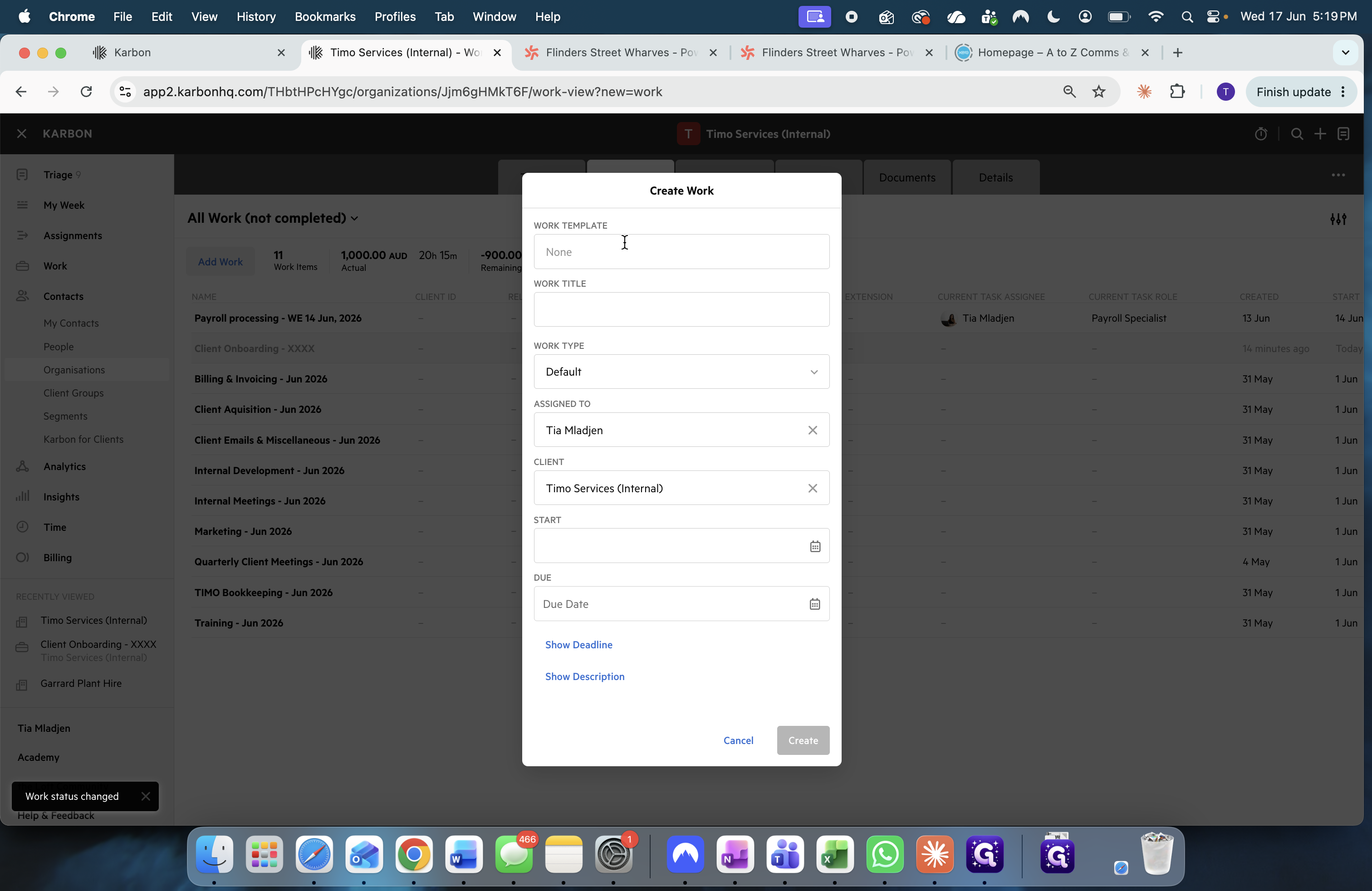This screenshot has height=891, width=1372.
Task: Bookmark this page with the star icon
Action: pyautogui.click(x=1099, y=92)
